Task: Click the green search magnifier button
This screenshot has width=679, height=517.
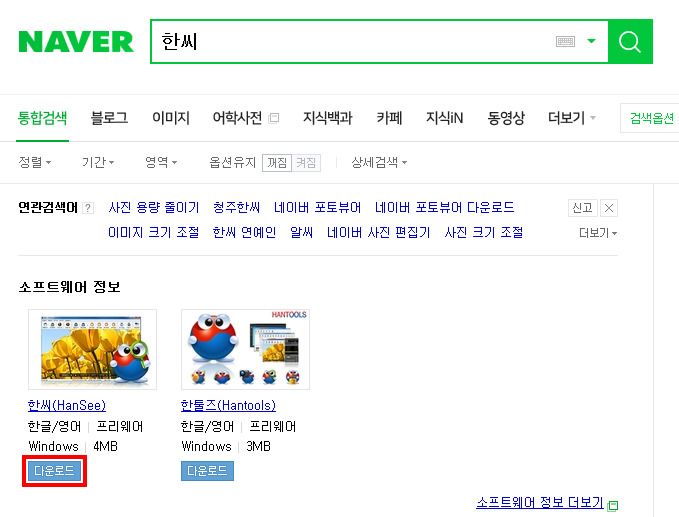Action: click(630, 42)
